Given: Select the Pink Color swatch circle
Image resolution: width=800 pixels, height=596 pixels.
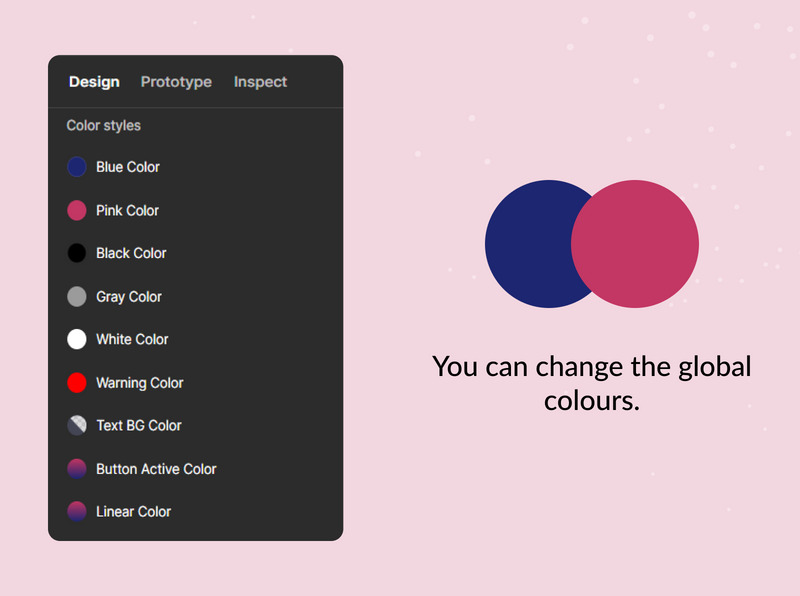Looking at the screenshot, I should pos(77,210).
